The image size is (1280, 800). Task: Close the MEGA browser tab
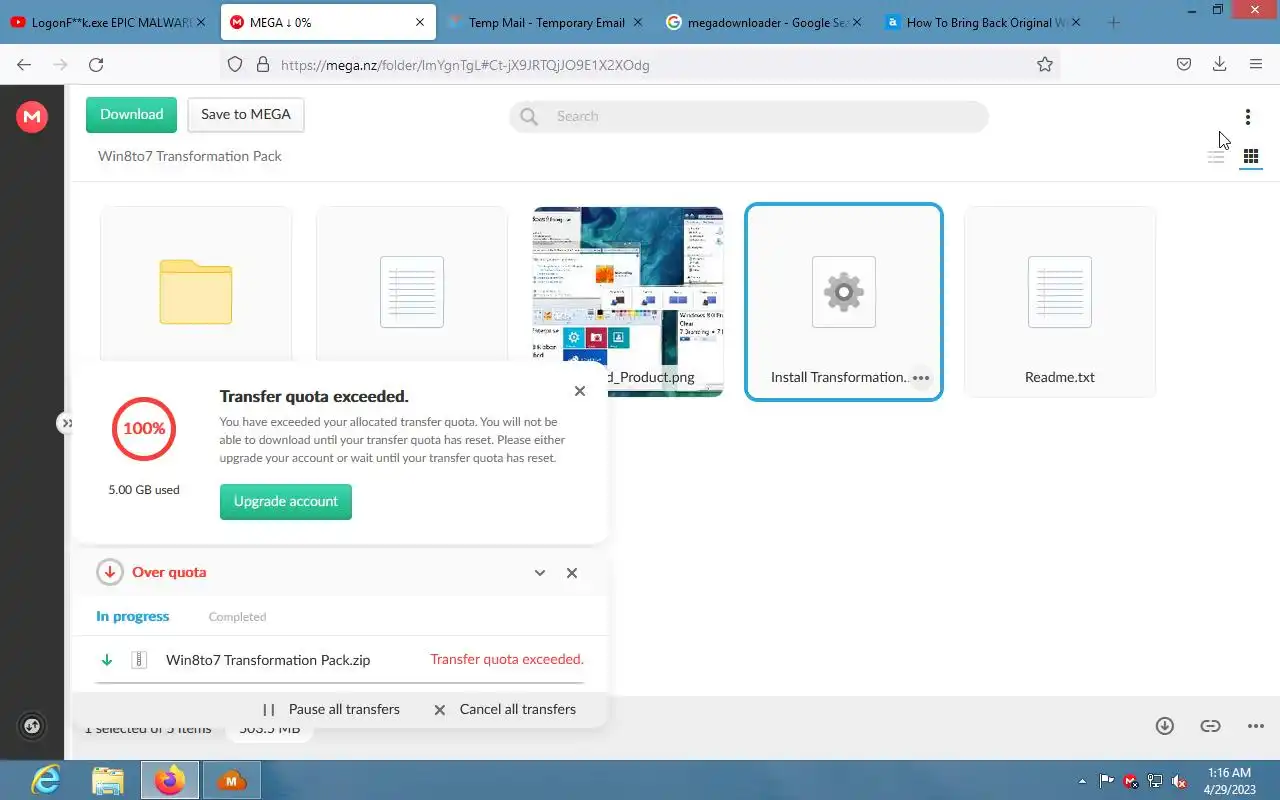pos(420,22)
